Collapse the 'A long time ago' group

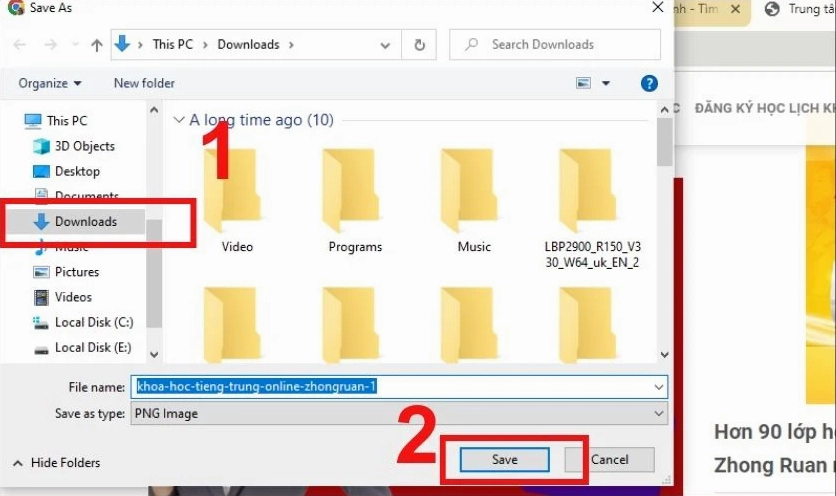click(179, 120)
